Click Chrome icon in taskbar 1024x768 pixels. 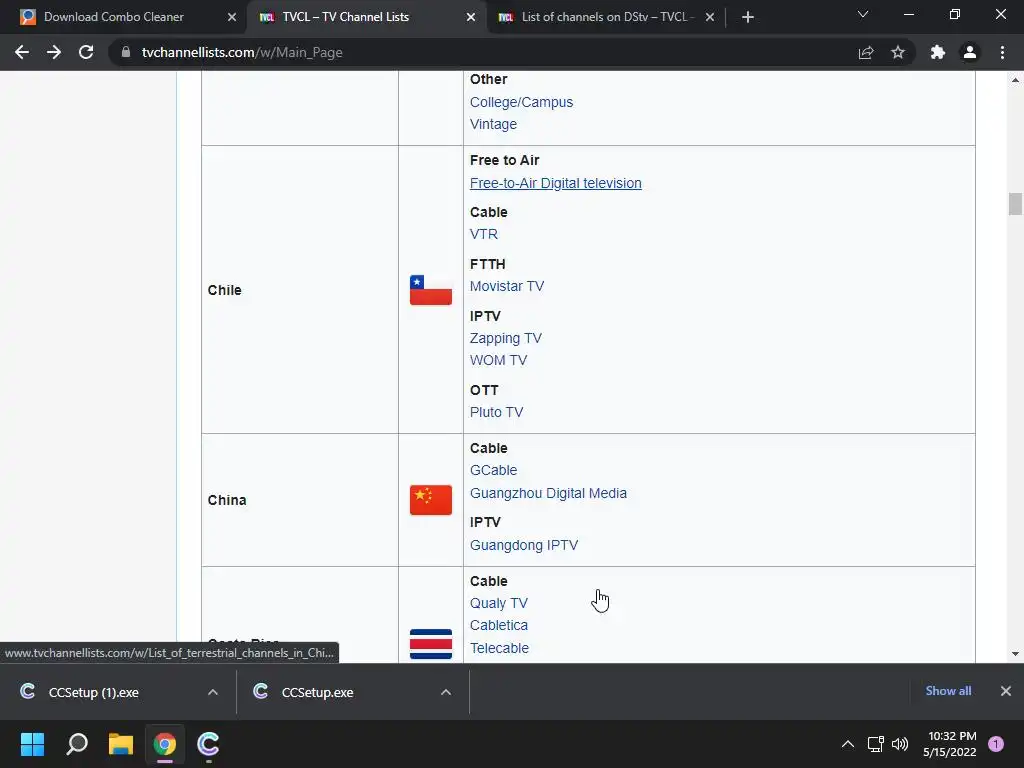pyautogui.click(x=165, y=744)
